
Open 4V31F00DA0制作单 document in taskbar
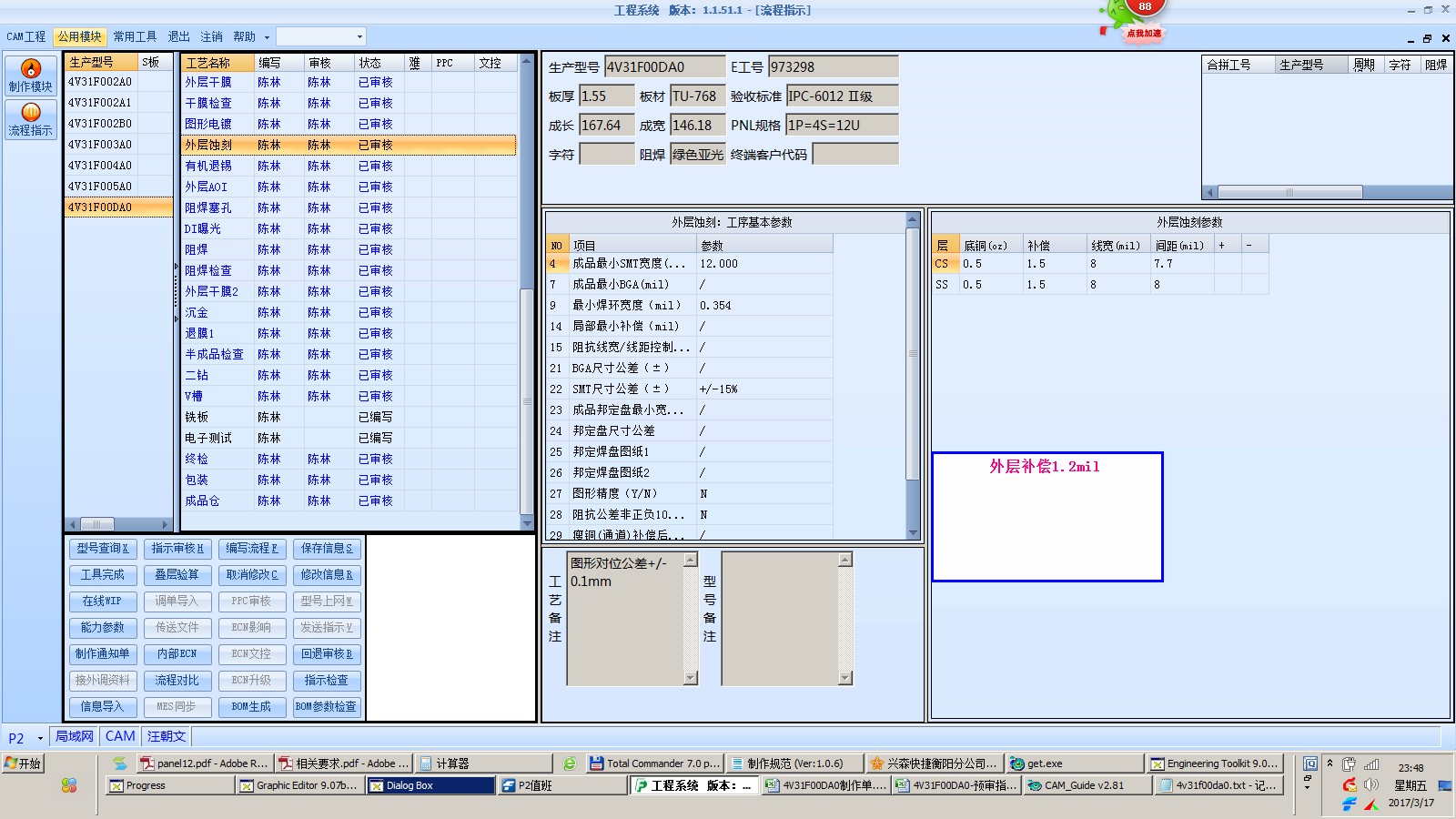(824, 785)
